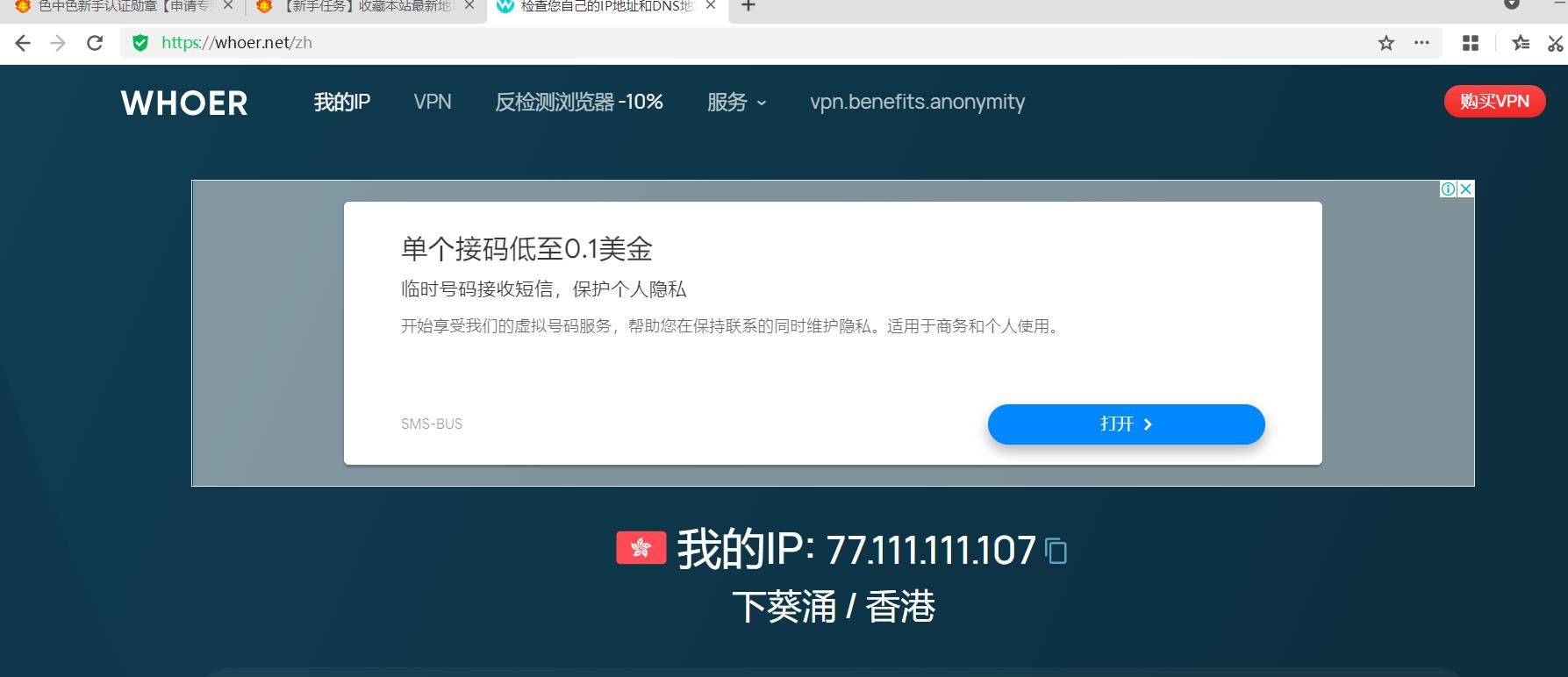
Task: Click the red 购买VPN button
Action: pyautogui.click(x=1494, y=101)
